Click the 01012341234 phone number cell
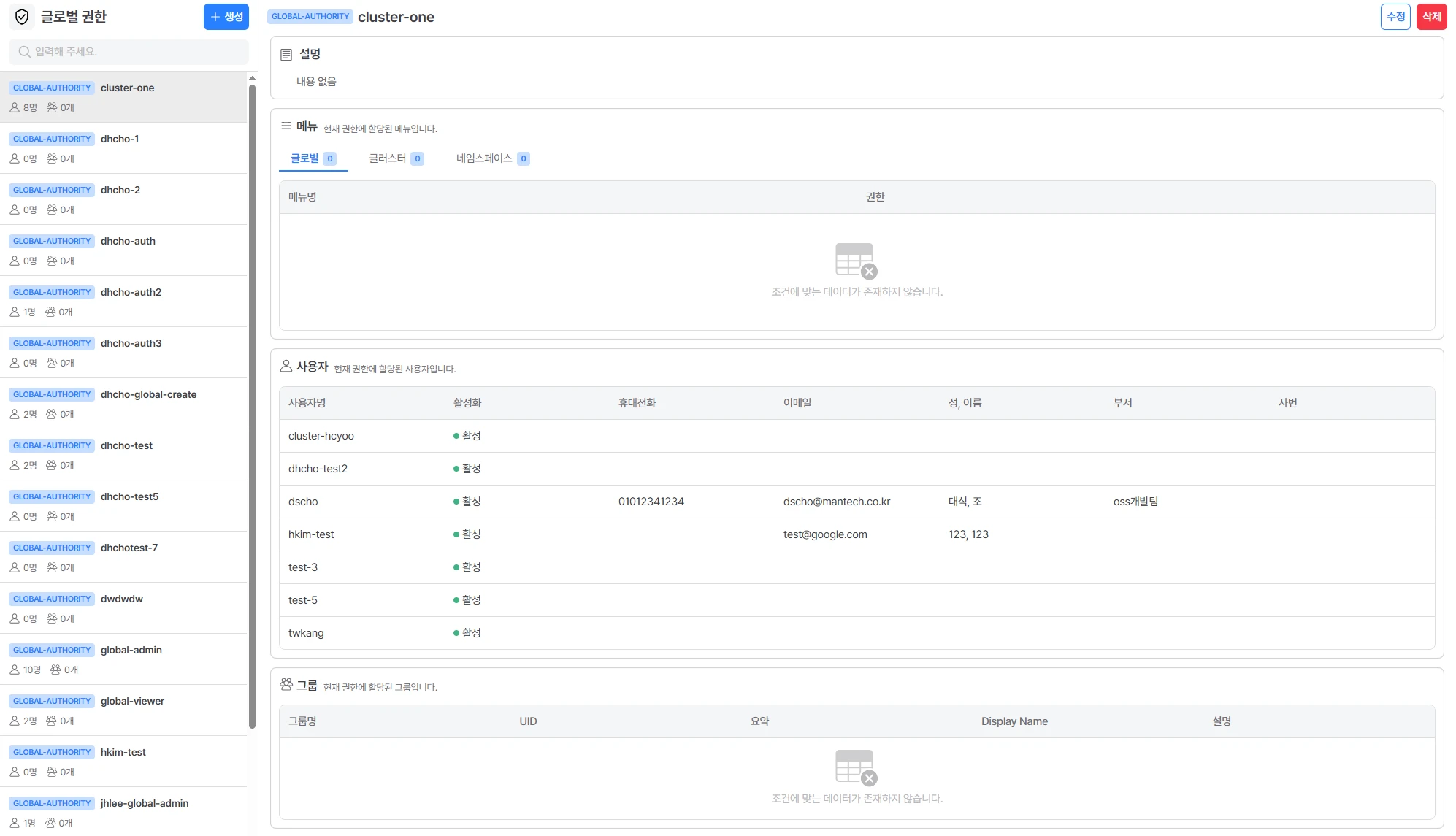The image size is (1456, 836). [x=651, y=502]
